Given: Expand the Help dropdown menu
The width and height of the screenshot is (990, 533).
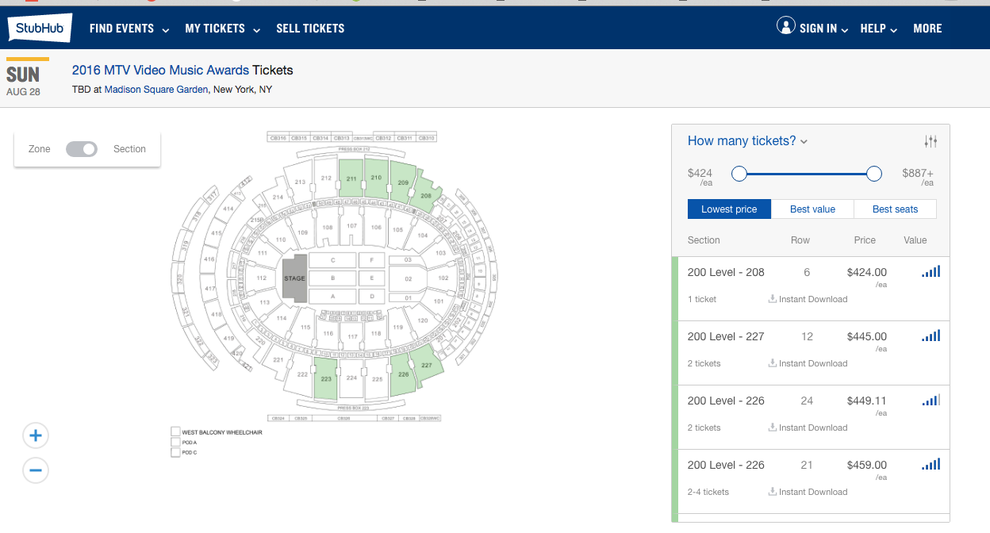Looking at the screenshot, I should (x=879, y=29).
